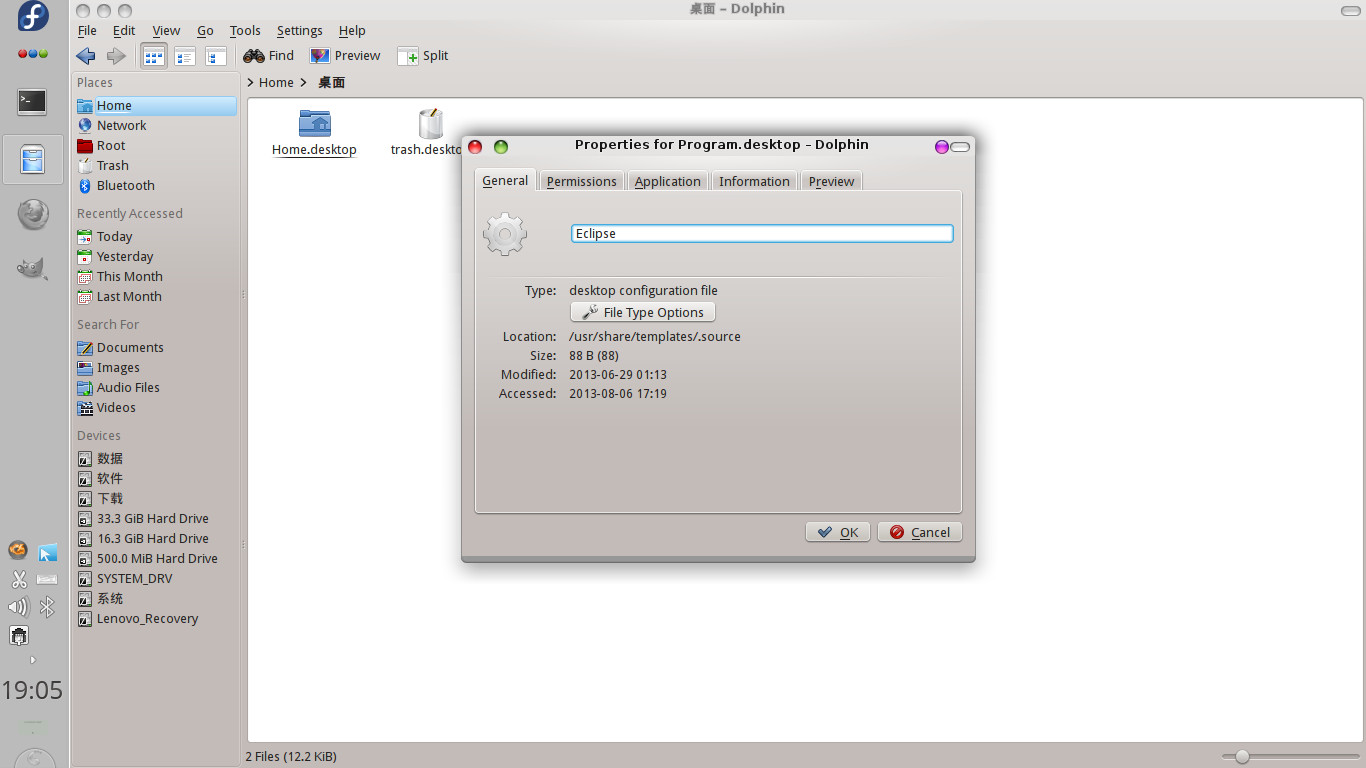Confirm with the OK button

[838, 532]
